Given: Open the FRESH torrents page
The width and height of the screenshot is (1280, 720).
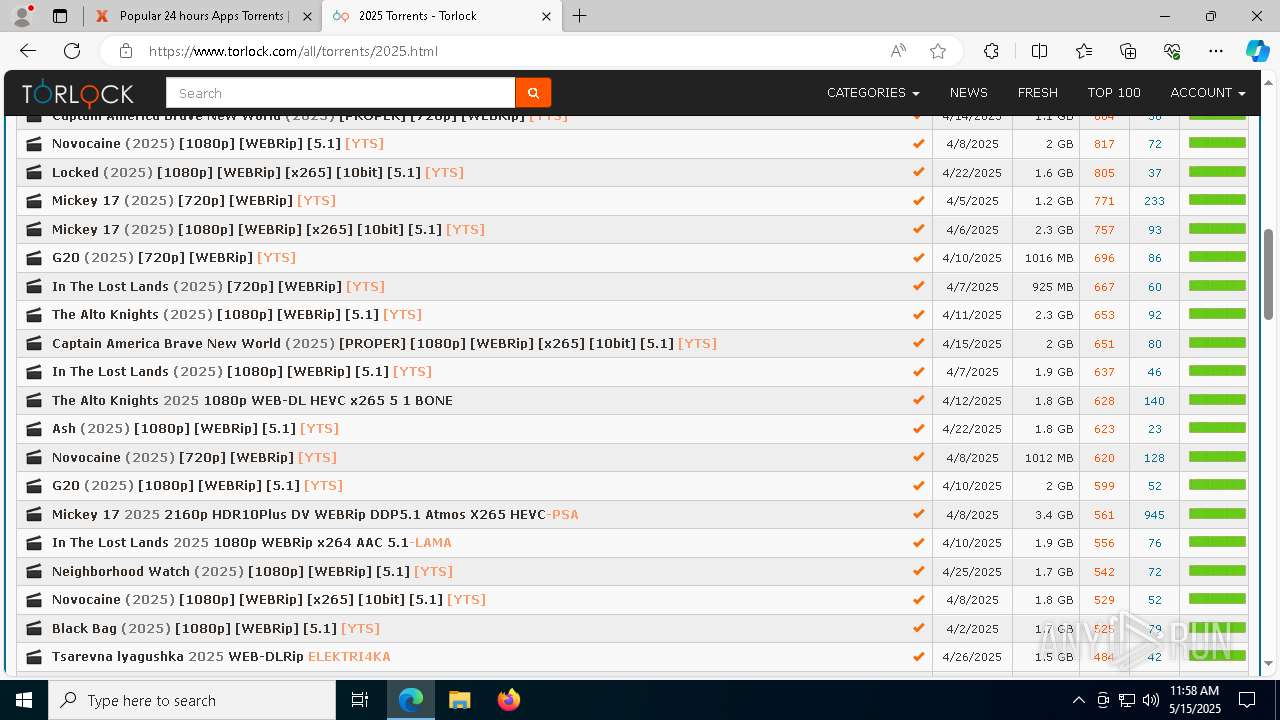Looking at the screenshot, I should point(1037,93).
